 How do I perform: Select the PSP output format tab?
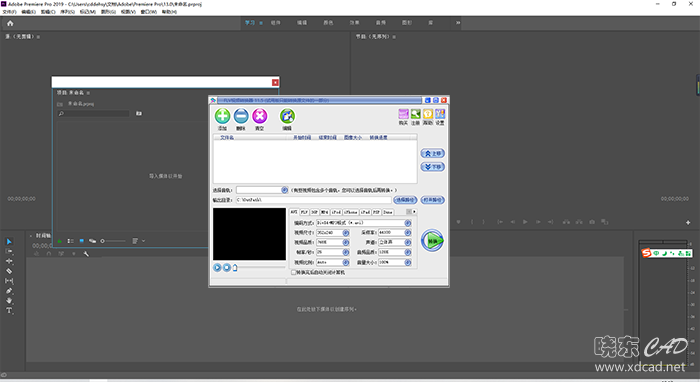(x=376, y=212)
